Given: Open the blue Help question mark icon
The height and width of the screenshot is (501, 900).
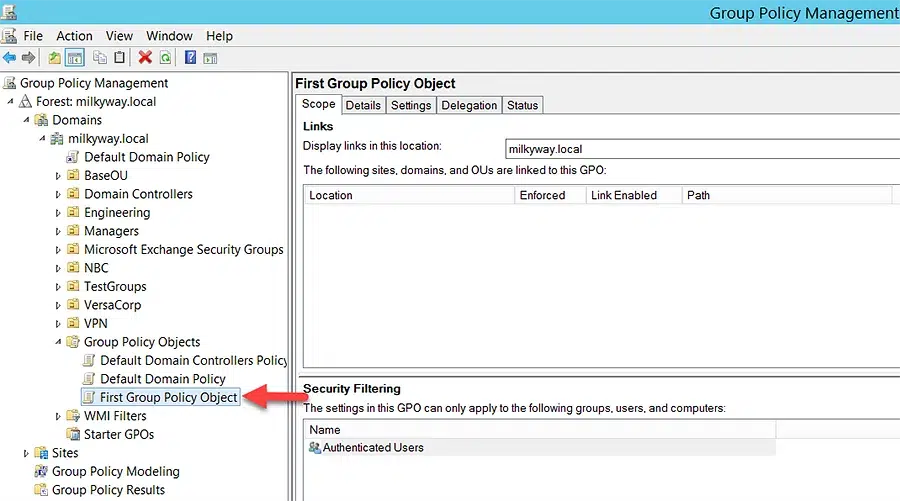Looking at the screenshot, I should [191, 57].
